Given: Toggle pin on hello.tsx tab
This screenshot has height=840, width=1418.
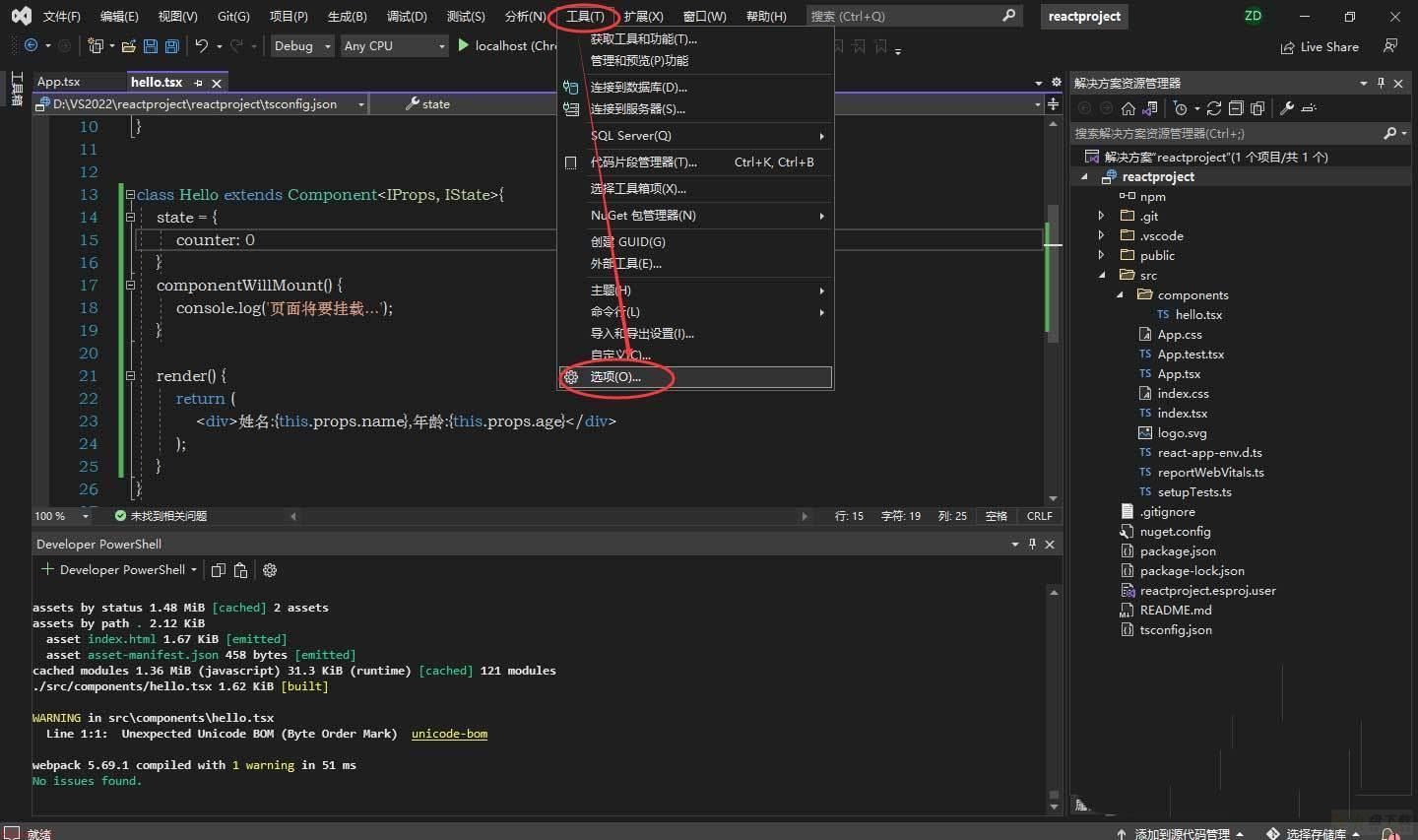Looking at the screenshot, I should pos(198,83).
